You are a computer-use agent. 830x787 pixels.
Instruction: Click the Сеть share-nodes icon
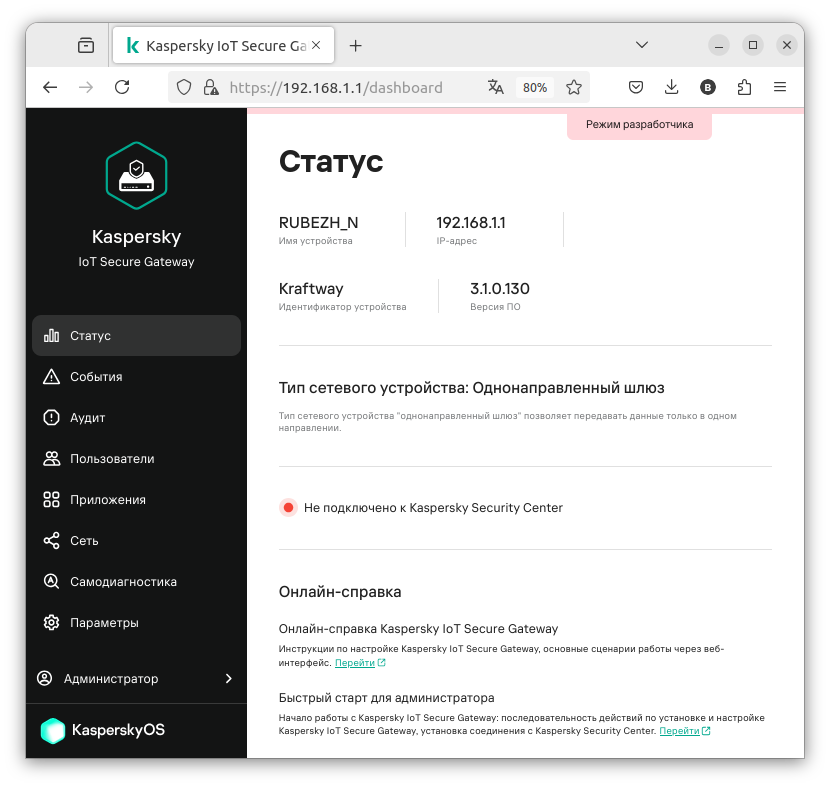coord(51,540)
